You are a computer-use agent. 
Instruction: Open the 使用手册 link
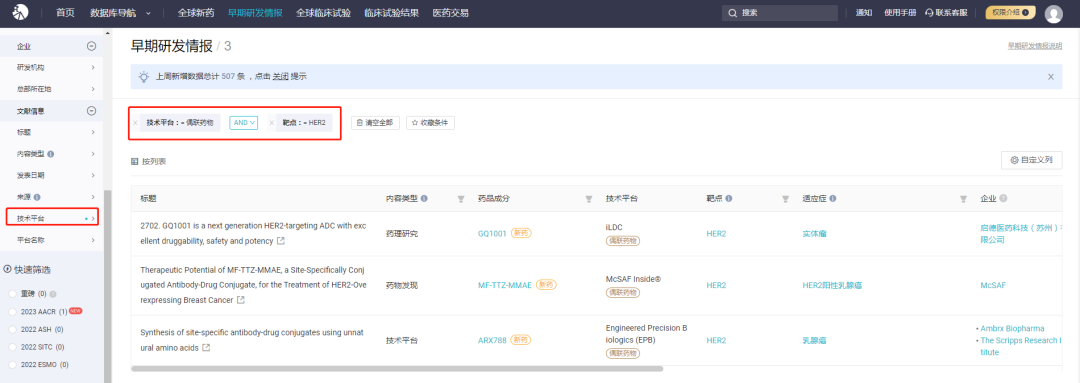900,13
